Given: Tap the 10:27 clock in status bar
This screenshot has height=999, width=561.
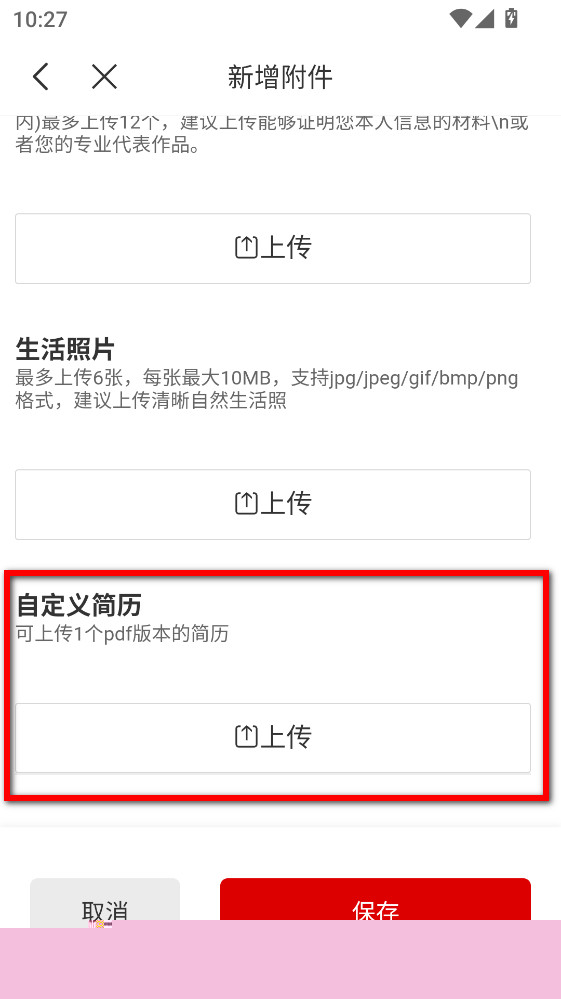Looking at the screenshot, I should [40, 19].
